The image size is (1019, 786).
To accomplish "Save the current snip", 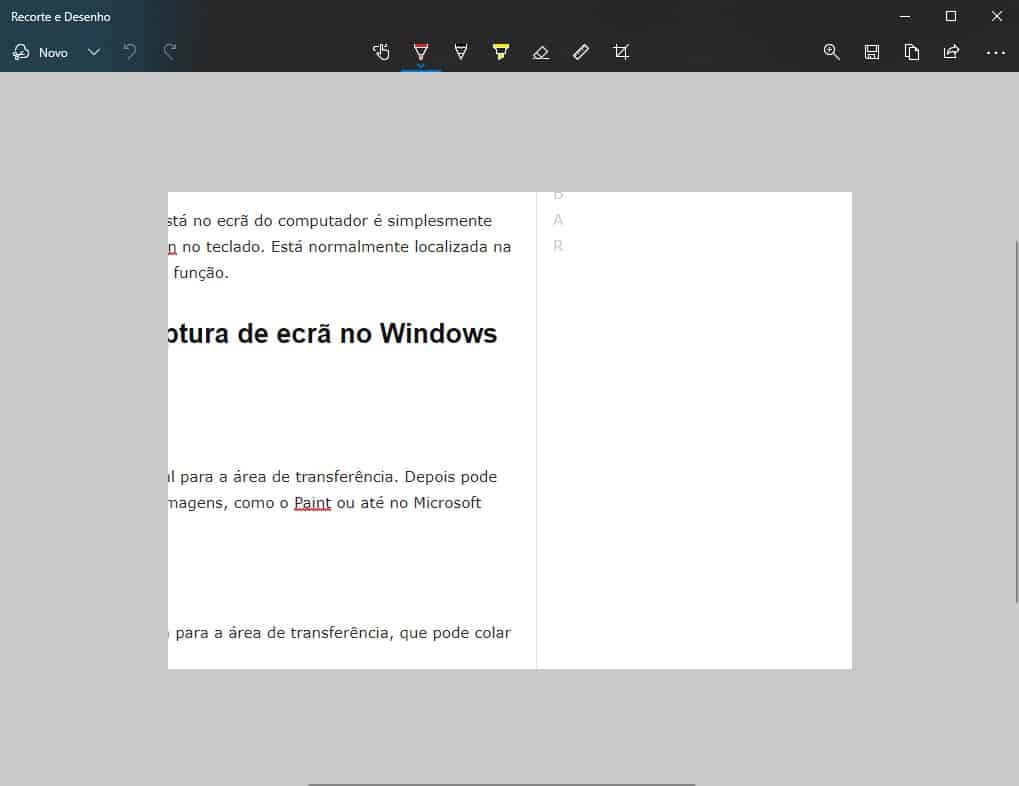I will (x=871, y=51).
